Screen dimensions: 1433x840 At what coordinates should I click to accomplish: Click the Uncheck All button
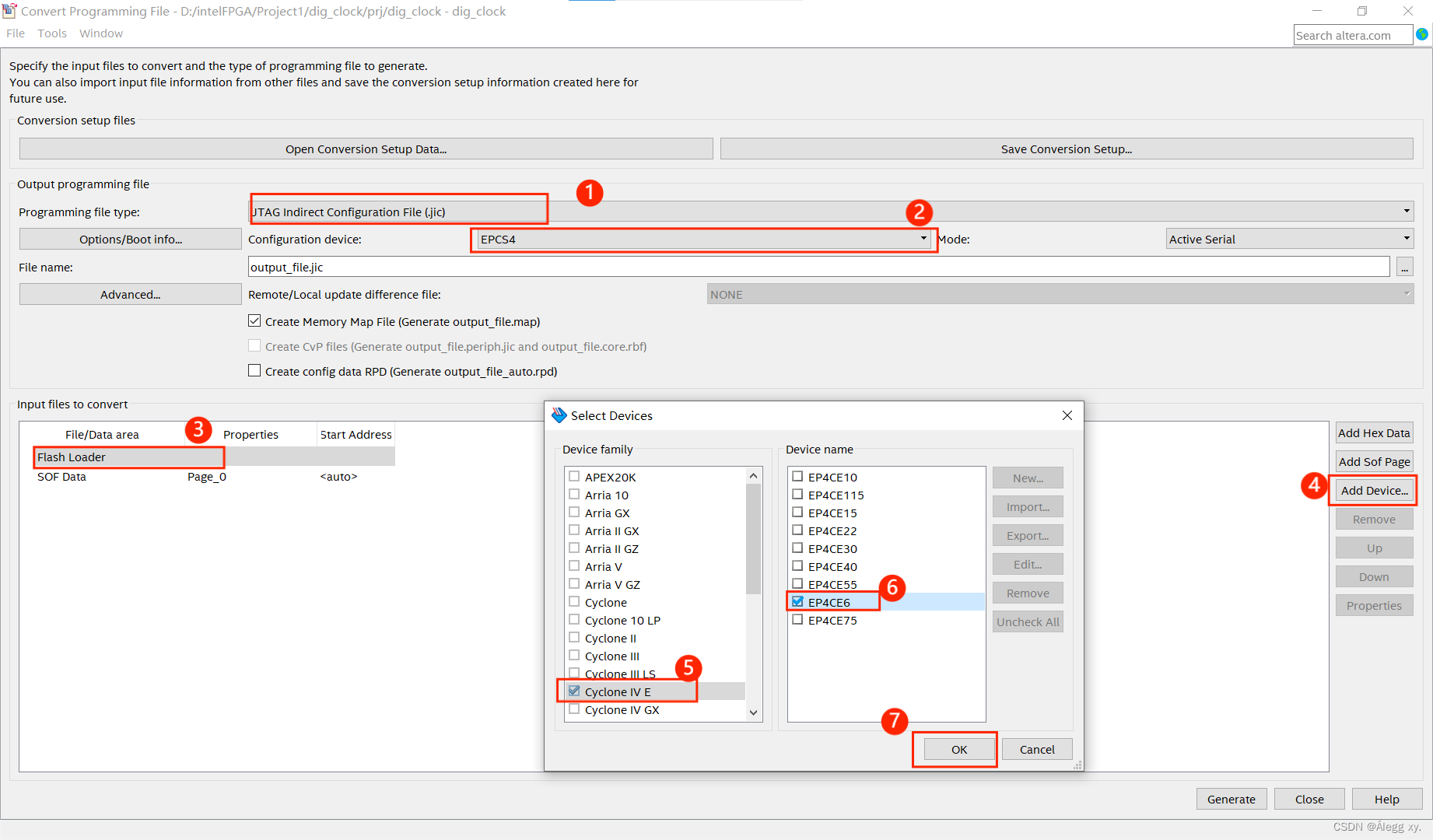(1028, 621)
